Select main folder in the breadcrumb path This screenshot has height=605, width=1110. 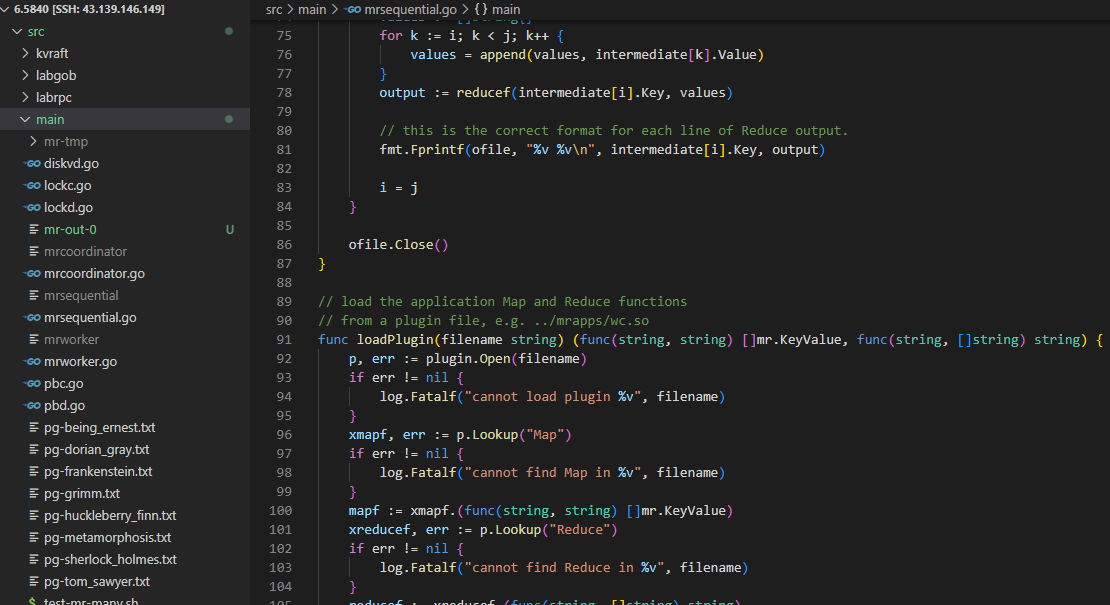pyautogui.click(x=312, y=9)
